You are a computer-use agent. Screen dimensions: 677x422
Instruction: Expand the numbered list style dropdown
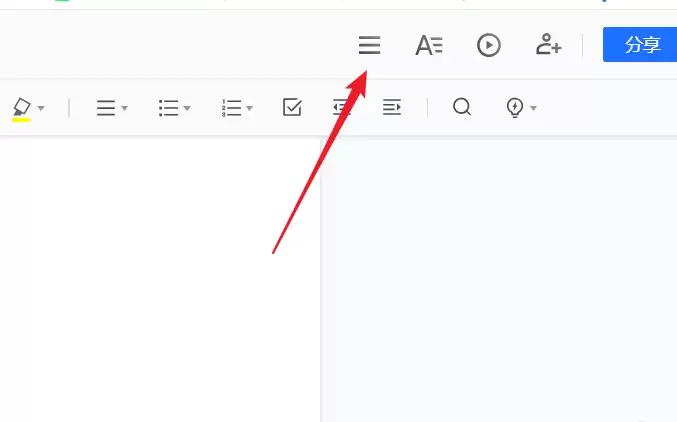250,108
